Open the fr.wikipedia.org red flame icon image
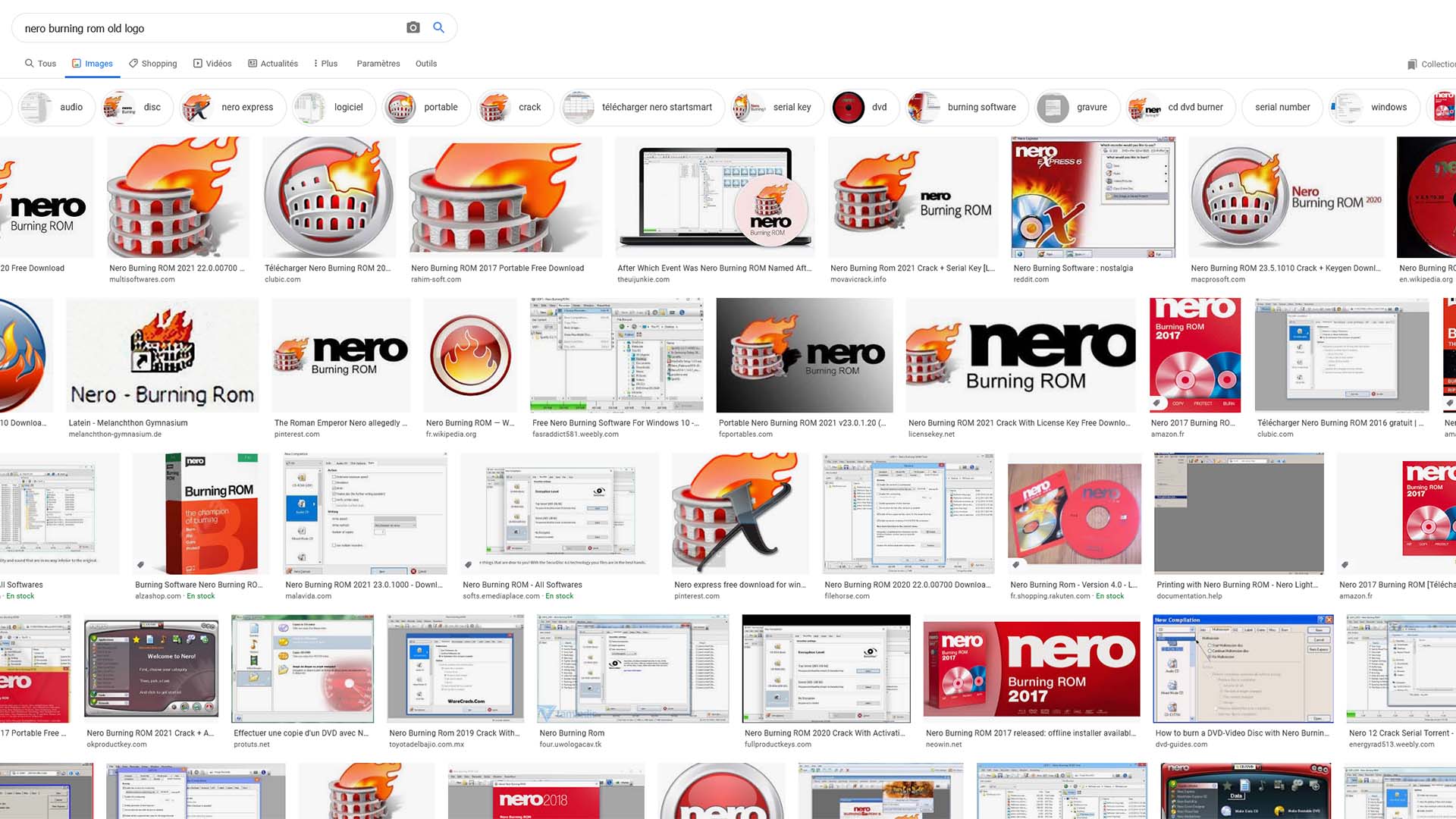This screenshot has width=1456, height=819. pos(470,355)
